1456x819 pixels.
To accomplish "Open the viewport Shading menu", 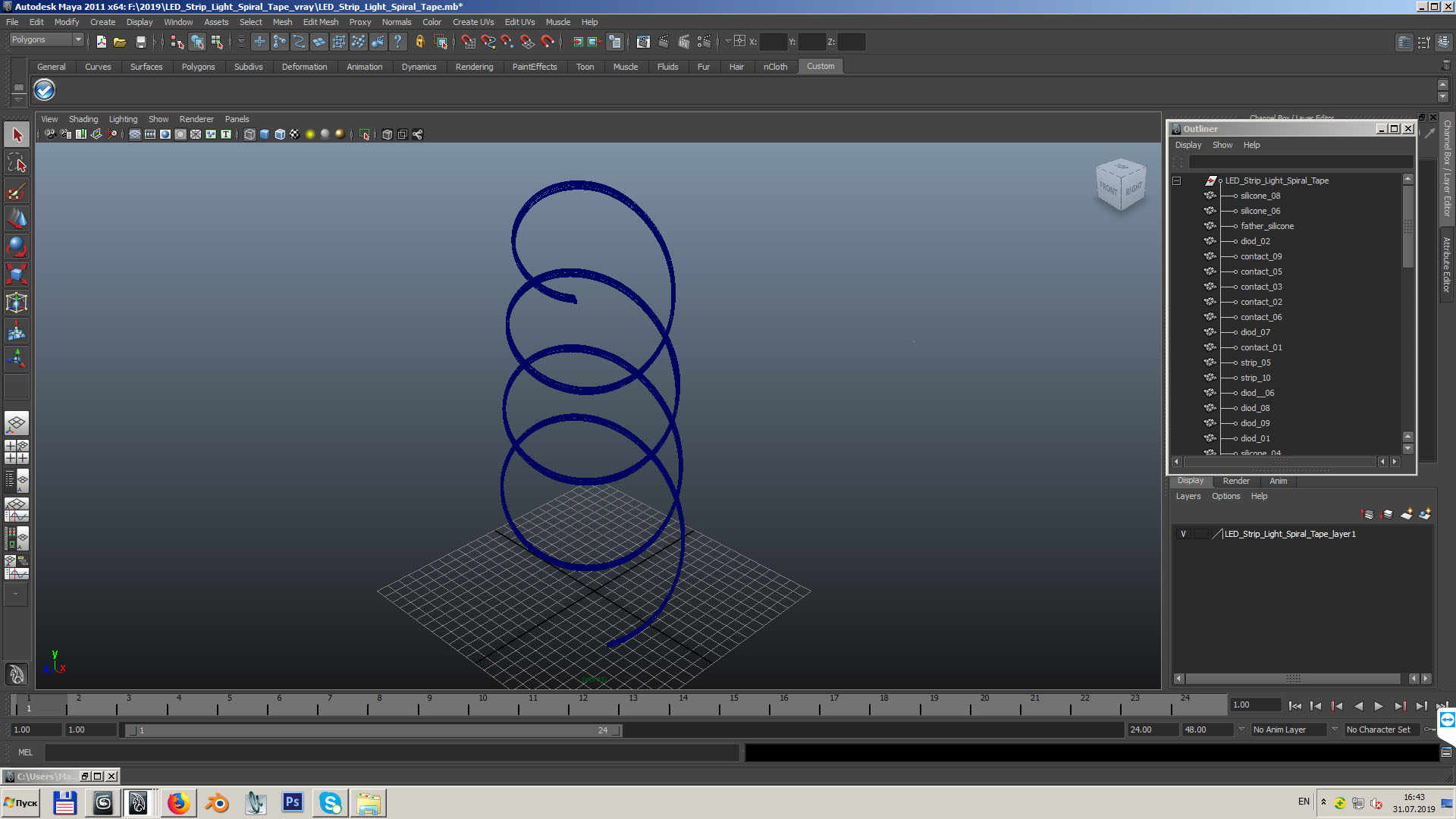I will (83, 119).
